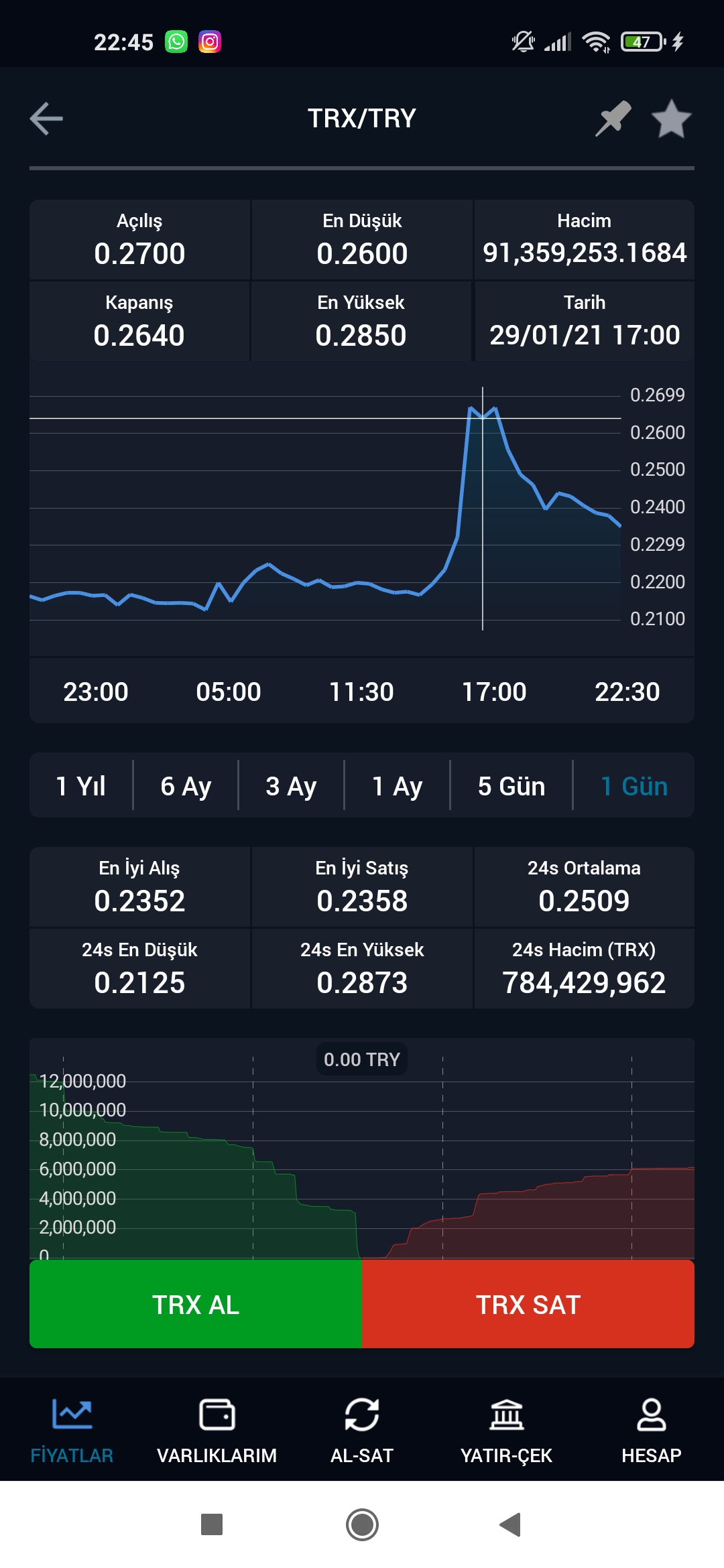This screenshot has width=724, height=1568.
Task: Open the Hesap profile icon
Action: (x=651, y=1415)
